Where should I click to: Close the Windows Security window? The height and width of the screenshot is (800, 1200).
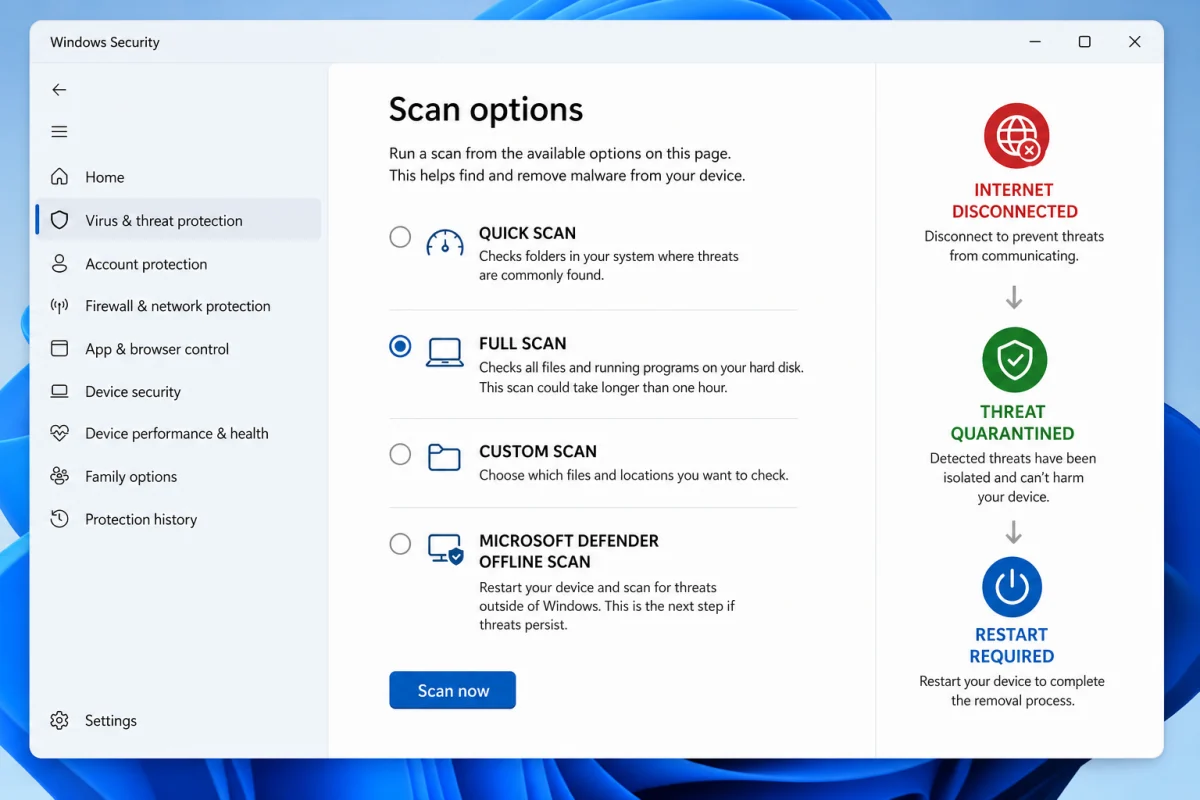[x=1134, y=42]
